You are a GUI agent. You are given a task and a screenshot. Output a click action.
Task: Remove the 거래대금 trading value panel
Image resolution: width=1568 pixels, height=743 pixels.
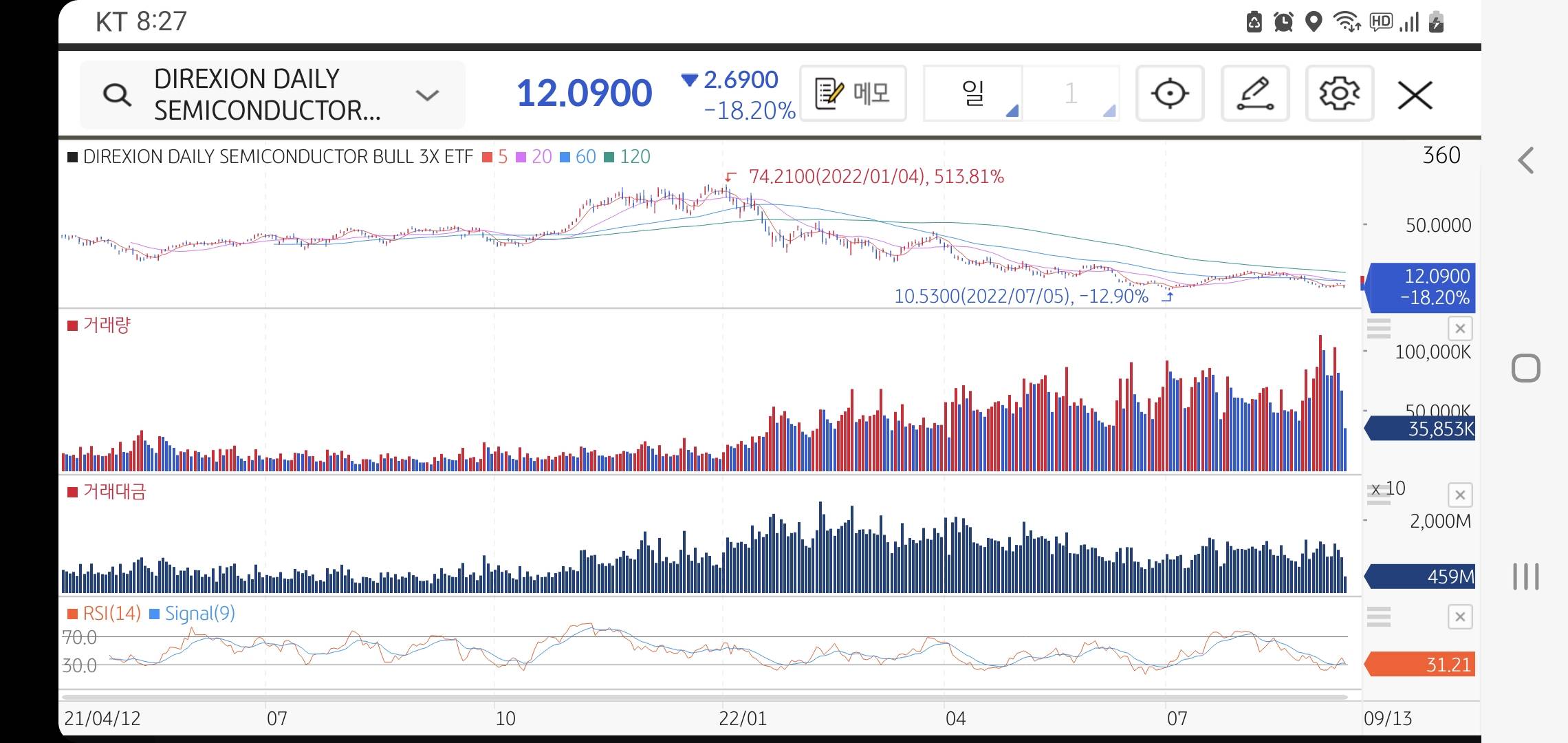click(x=1459, y=495)
